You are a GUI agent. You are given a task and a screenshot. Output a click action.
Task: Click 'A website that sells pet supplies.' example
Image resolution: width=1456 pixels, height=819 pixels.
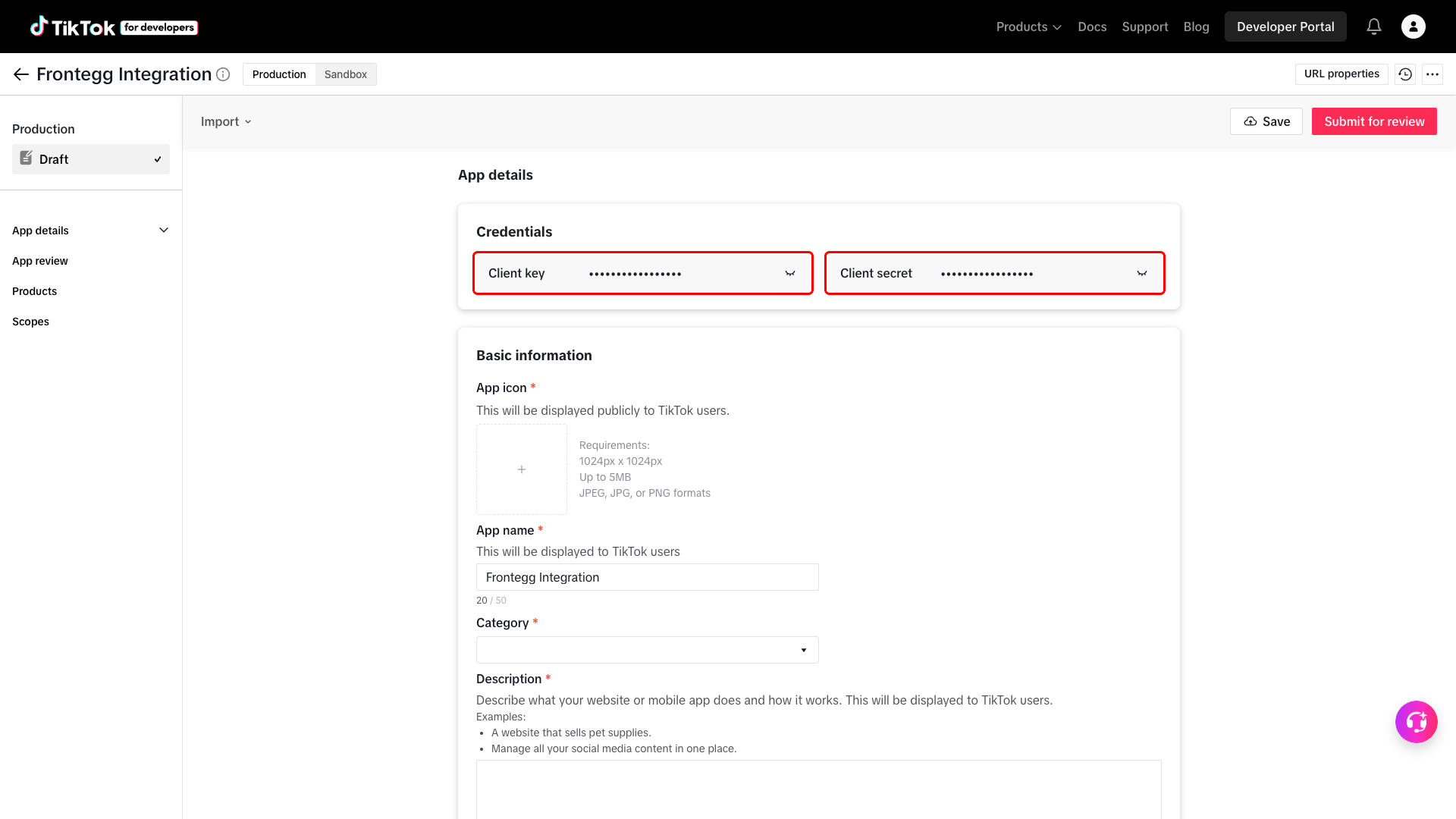(x=571, y=733)
